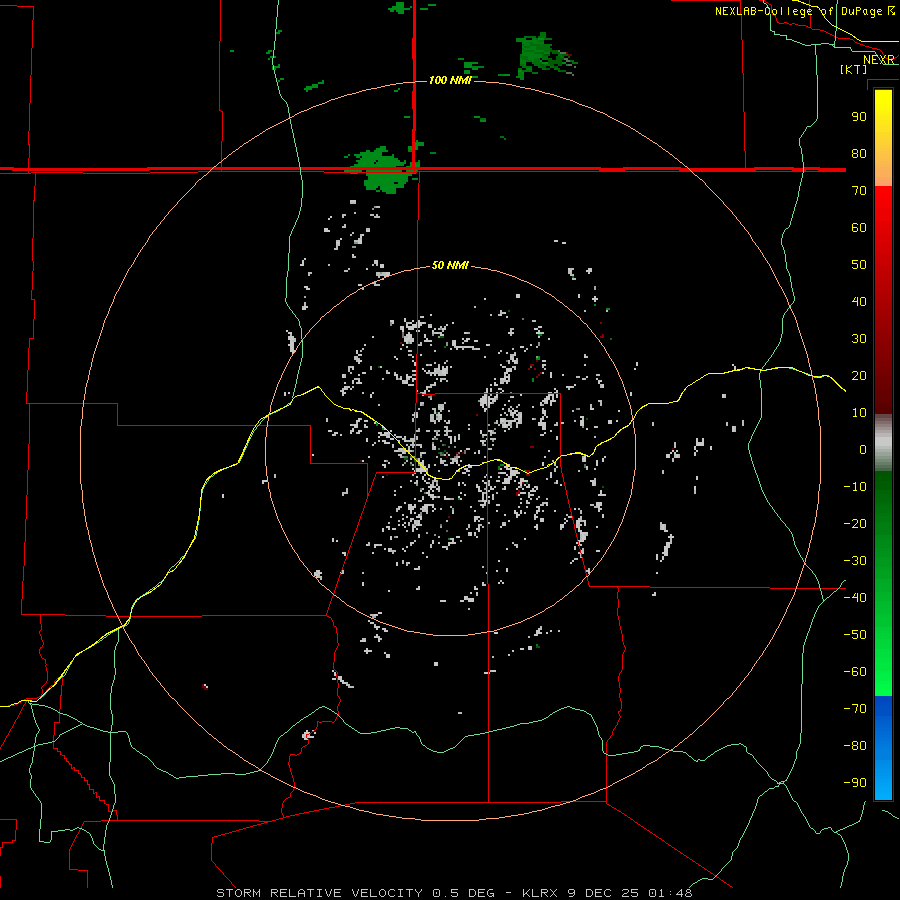This screenshot has height=900, width=900.
Task: Click the -50 knot label on color scale
Action: click(855, 634)
